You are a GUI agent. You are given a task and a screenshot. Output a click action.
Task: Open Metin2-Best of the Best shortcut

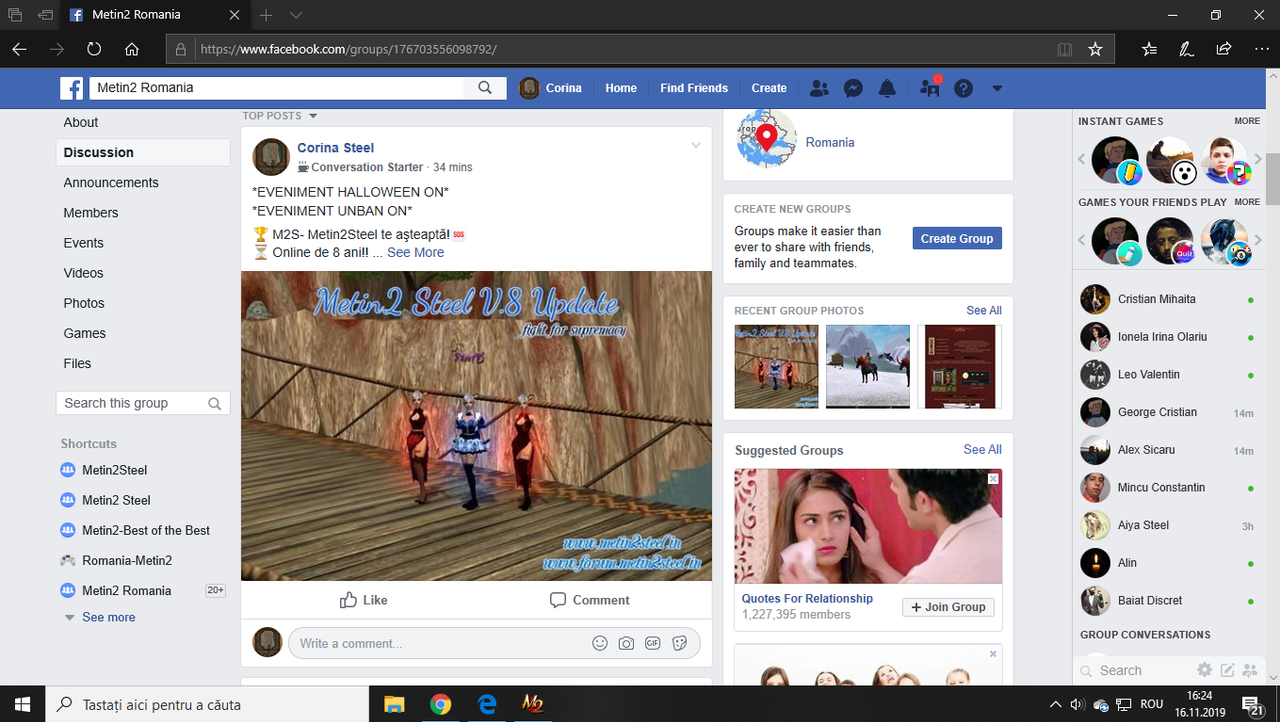[146, 530]
